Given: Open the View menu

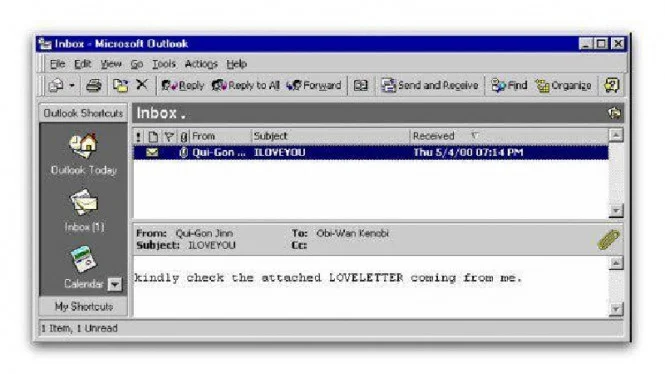Looking at the screenshot, I should point(111,64).
